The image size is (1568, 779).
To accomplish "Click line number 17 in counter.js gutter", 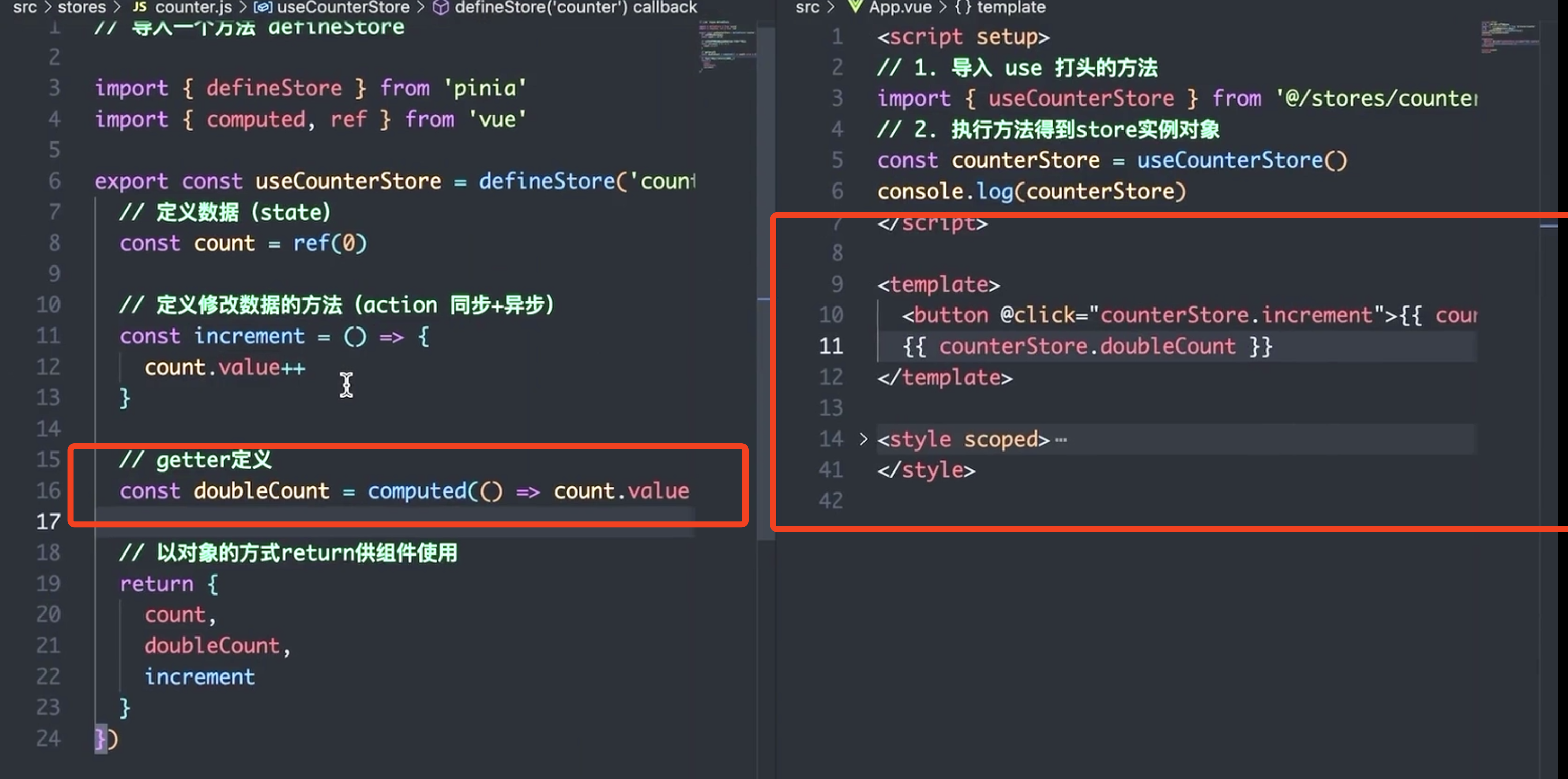I will [x=49, y=522].
